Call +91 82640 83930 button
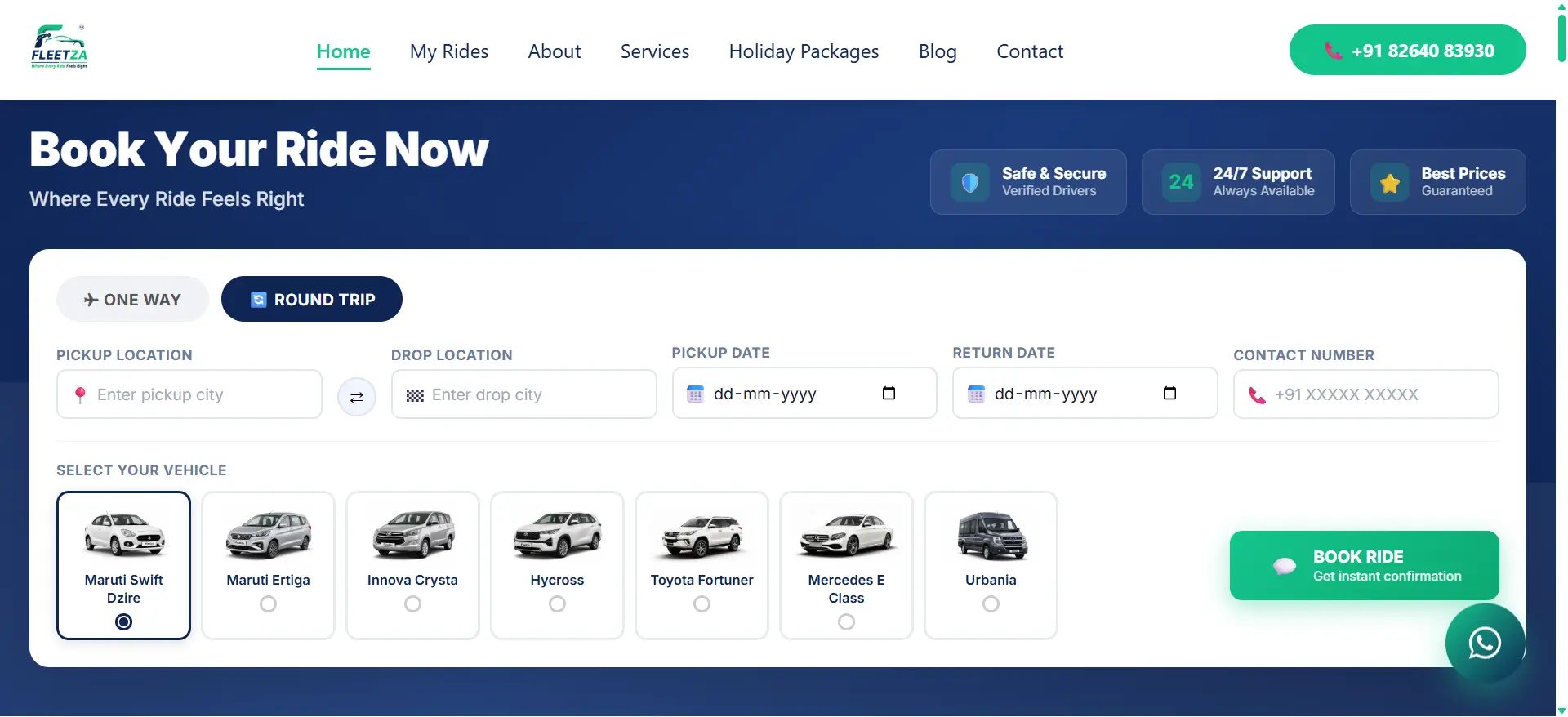 [x=1407, y=50]
